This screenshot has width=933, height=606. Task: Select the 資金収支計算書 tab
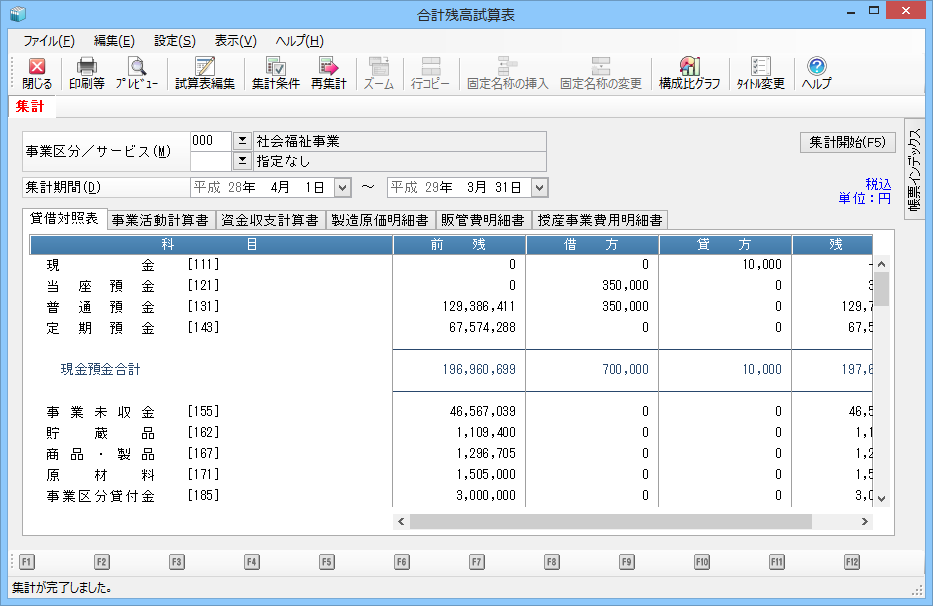coord(270,220)
